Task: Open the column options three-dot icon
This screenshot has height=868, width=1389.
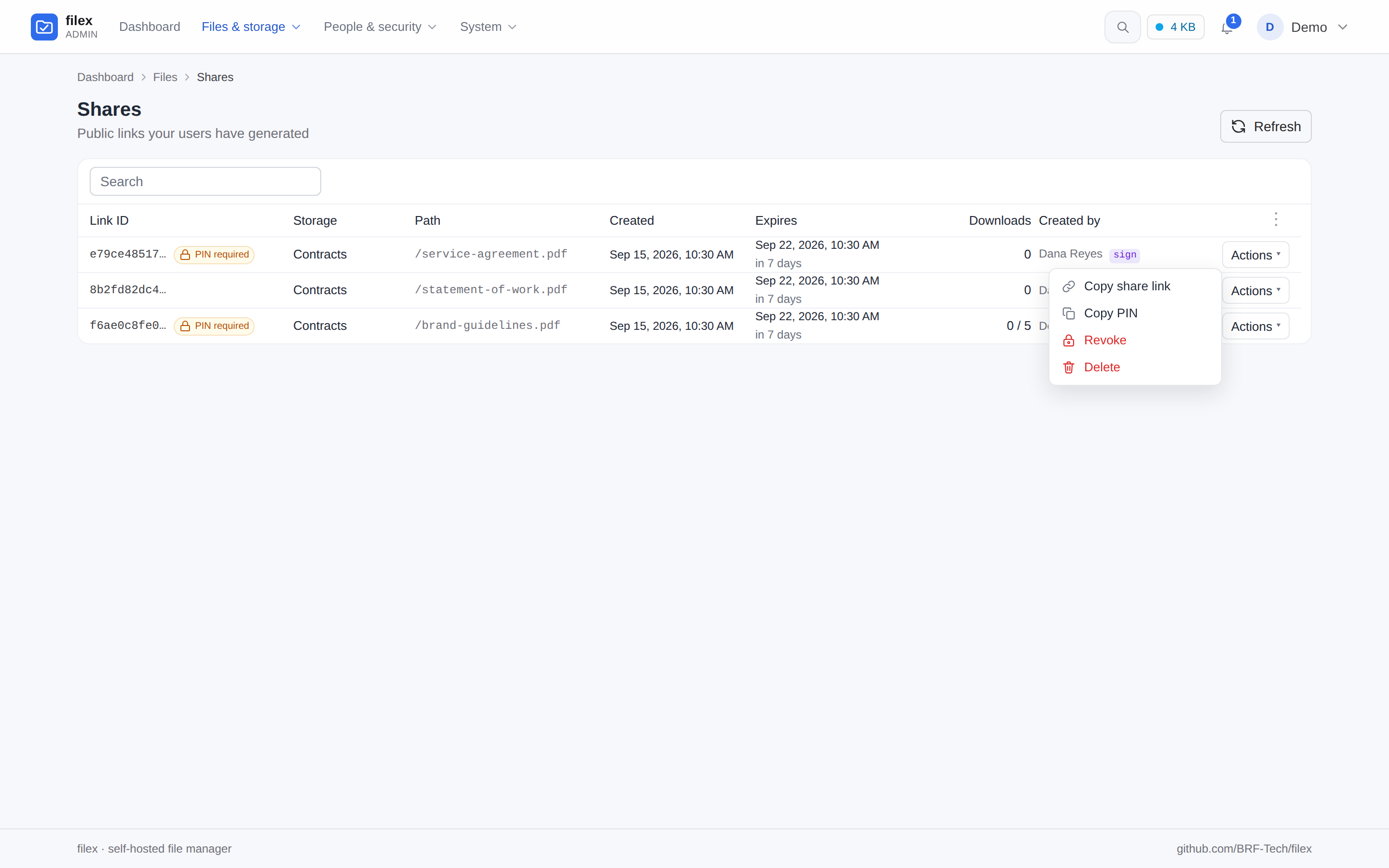Action: pos(1276,220)
